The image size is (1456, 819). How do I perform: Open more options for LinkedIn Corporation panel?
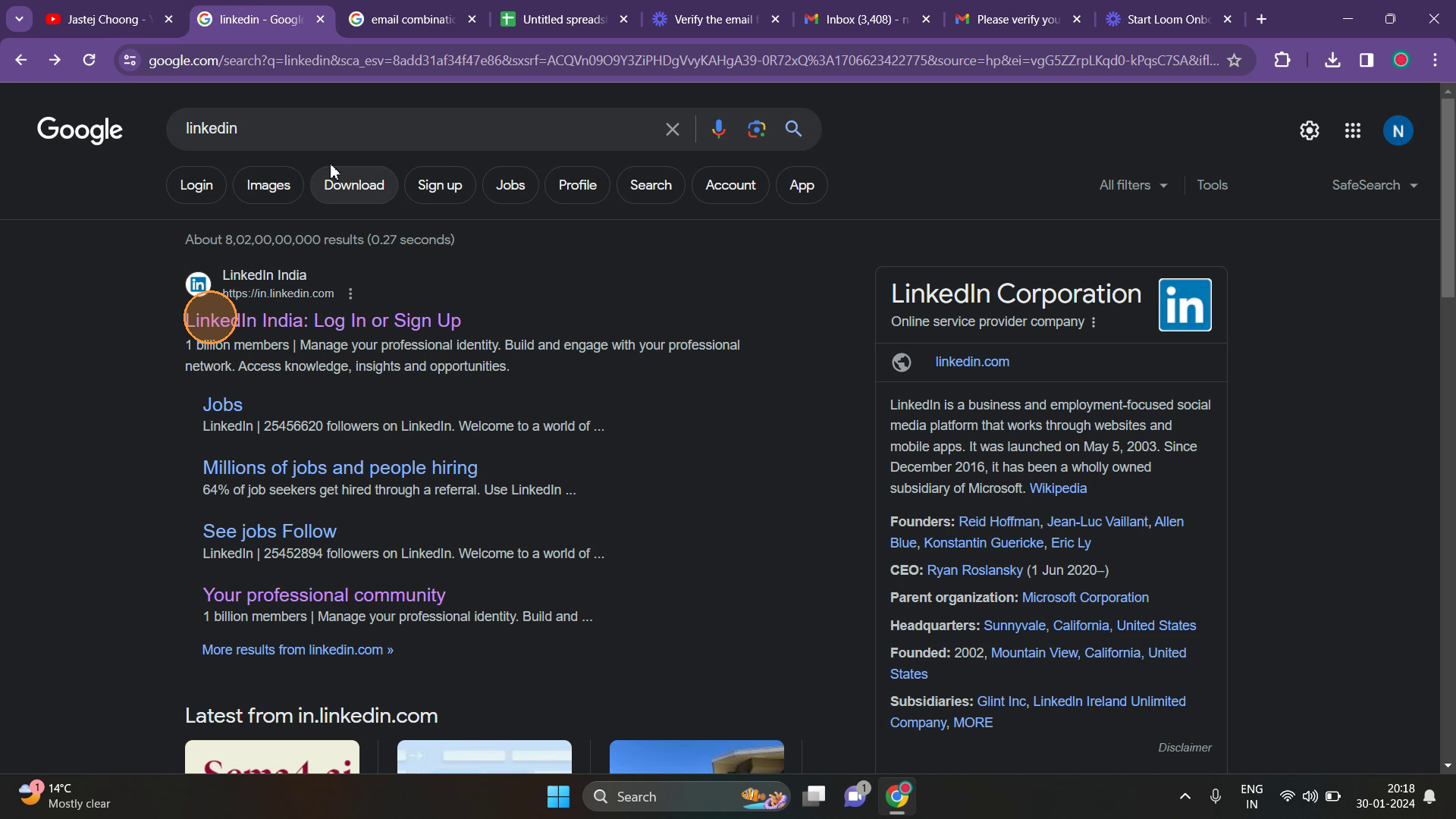[x=1093, y=322]
